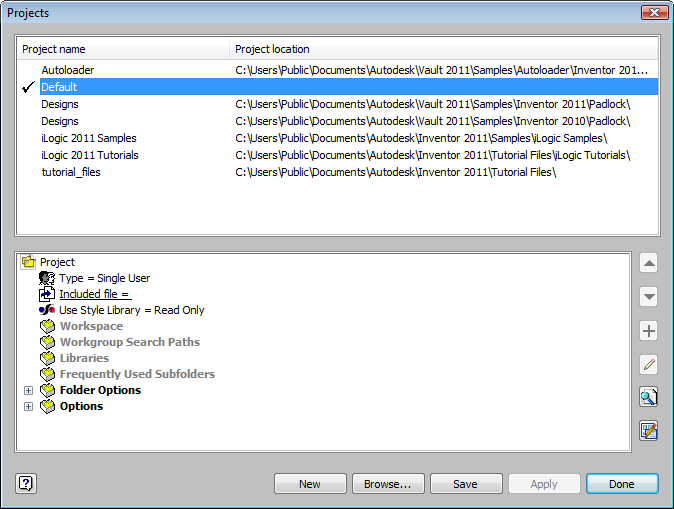Click the Project folder icon in tree

[28, 262]
